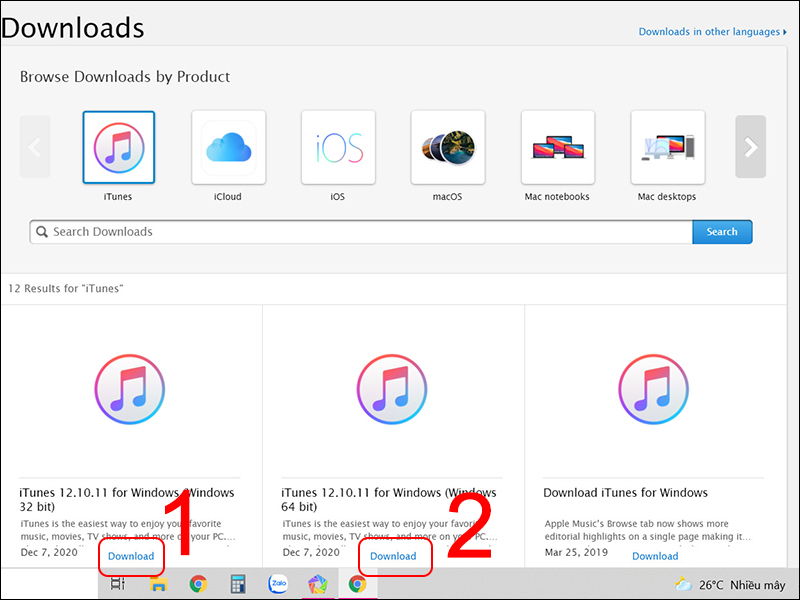The image size is (800, 600).
Task: Open Downloads in other languages link
Action: 712,32
